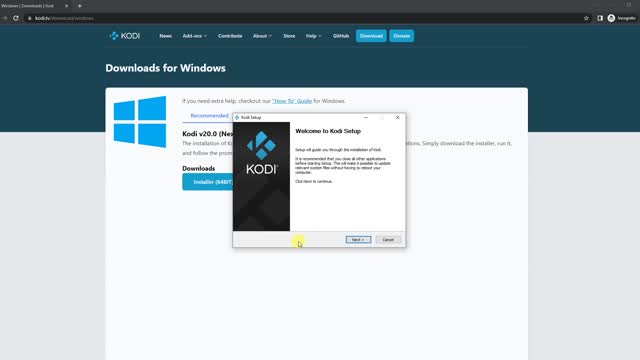This screenshot has height=360, width=640.
Task: Click the Downloads for Windows heading
Action: coord(165,68)
